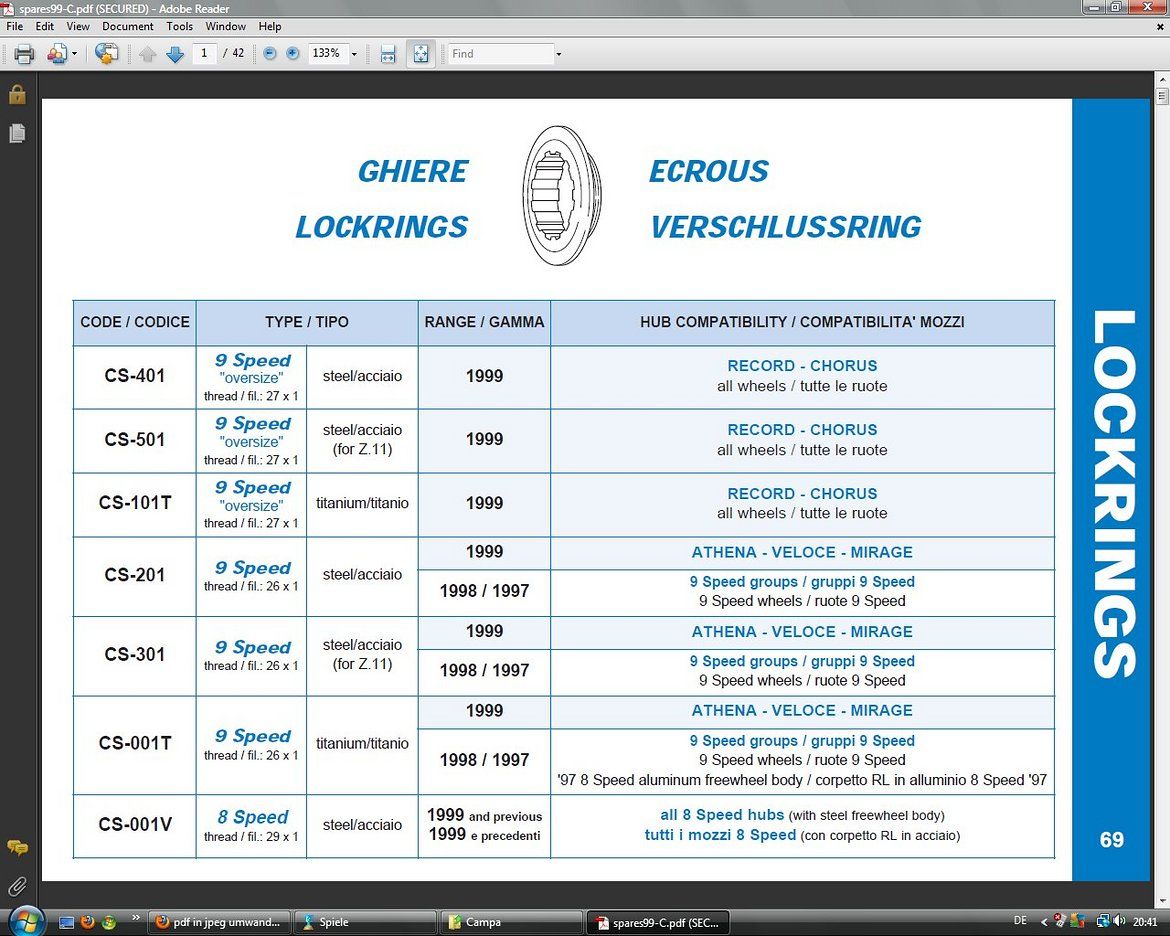The image size is (1170, 936).
Task: Open the Pages thumbnails panel icon
Action: 17,133
